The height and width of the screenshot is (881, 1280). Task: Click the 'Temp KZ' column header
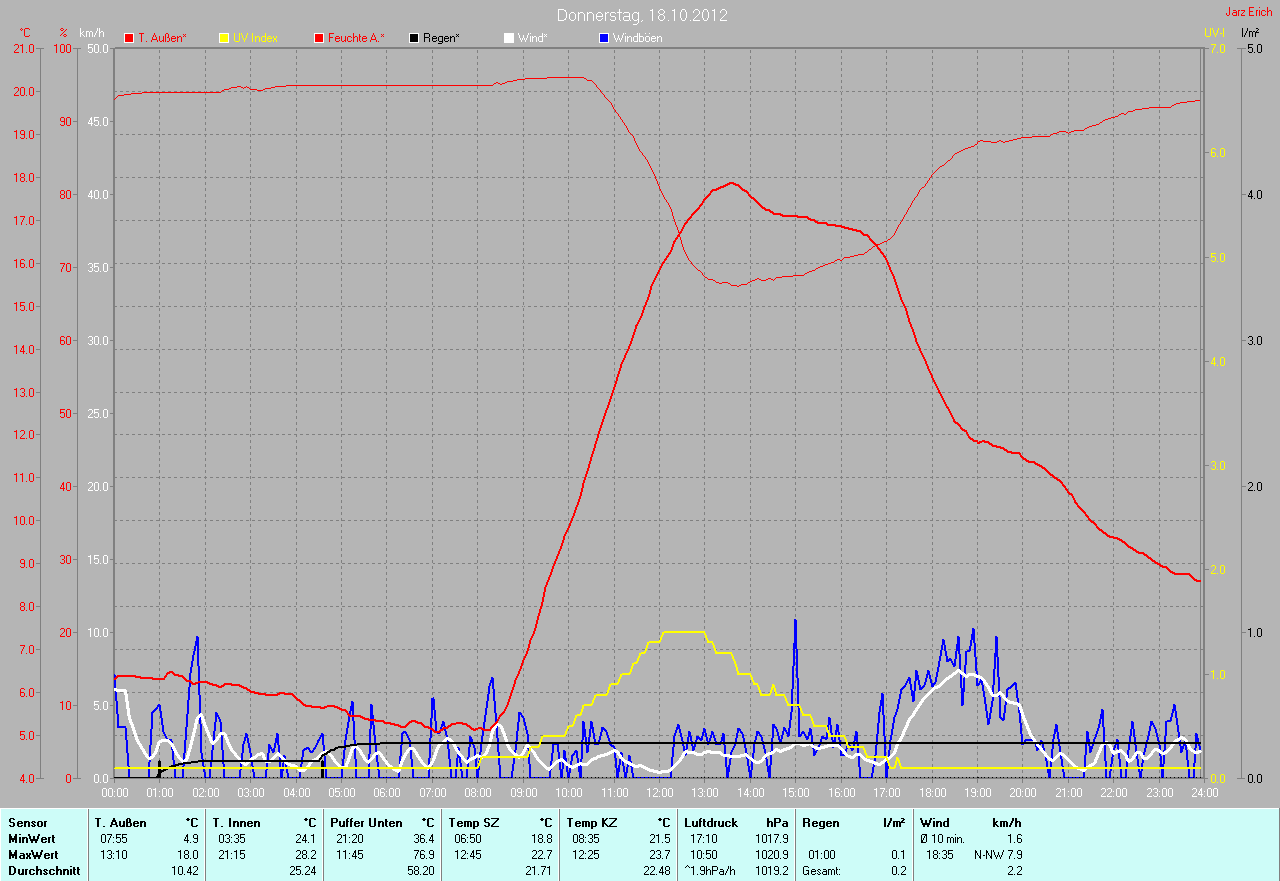[591, 823]
